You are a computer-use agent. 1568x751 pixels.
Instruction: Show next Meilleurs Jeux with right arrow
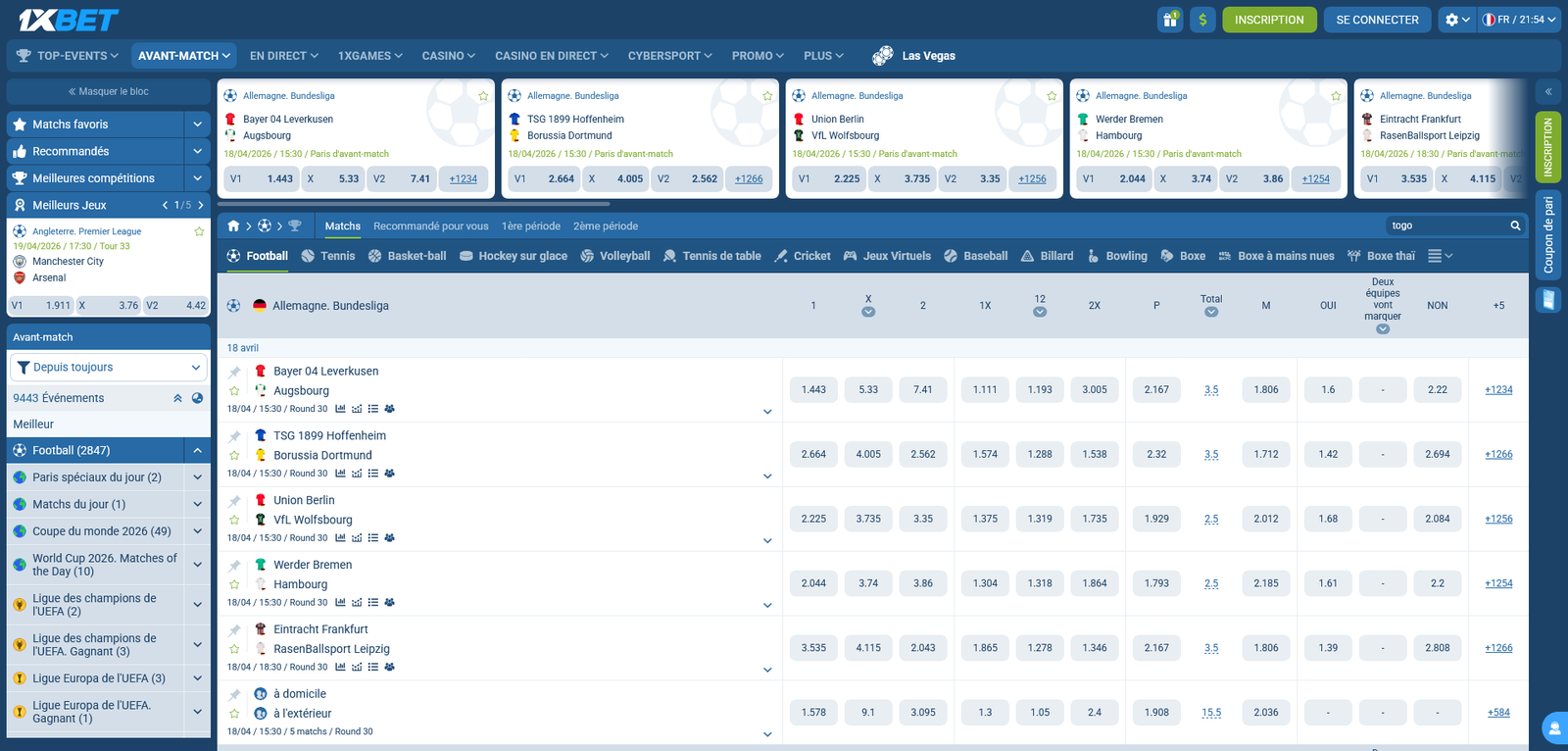click(x=201, y=205)
